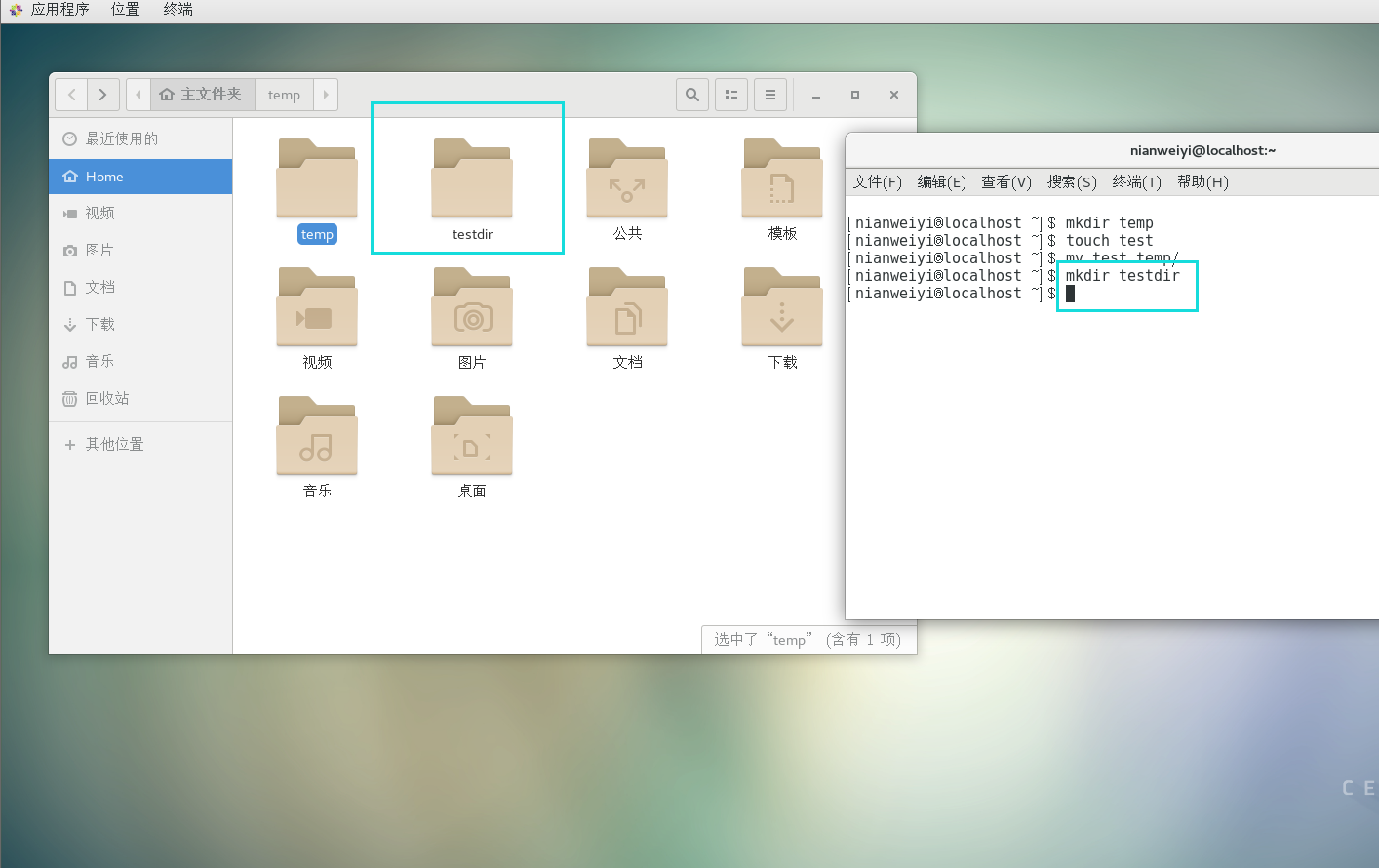The height and width of the screenshot is (868, 1379).
Task: Click the 'mkdir testdir' command text
Action: [1123, 276]
